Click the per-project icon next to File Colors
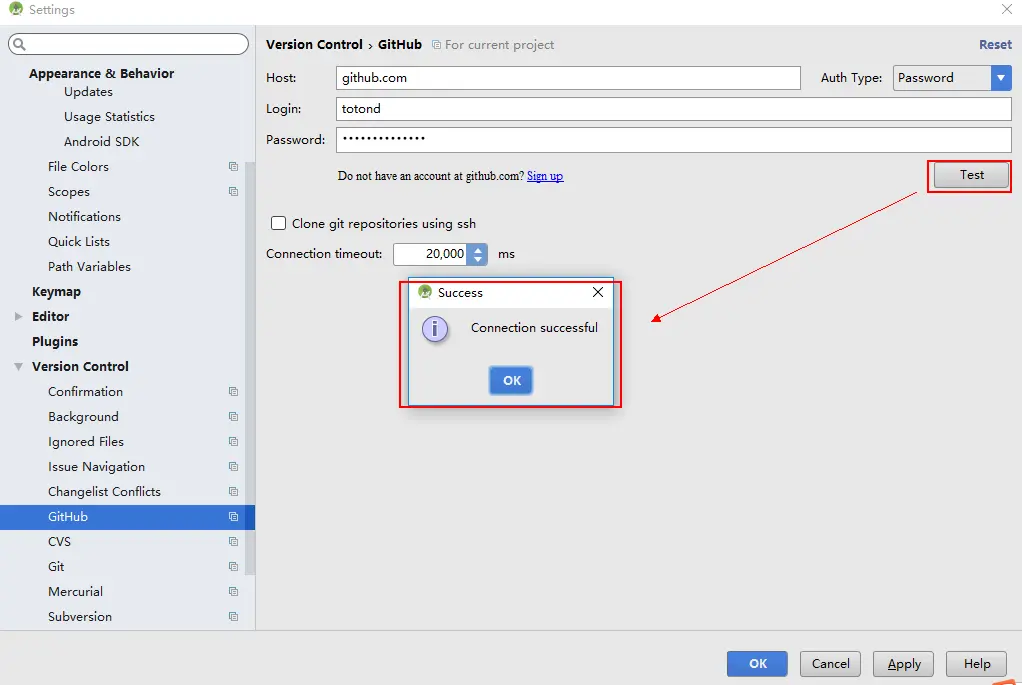 coord(233,167)
